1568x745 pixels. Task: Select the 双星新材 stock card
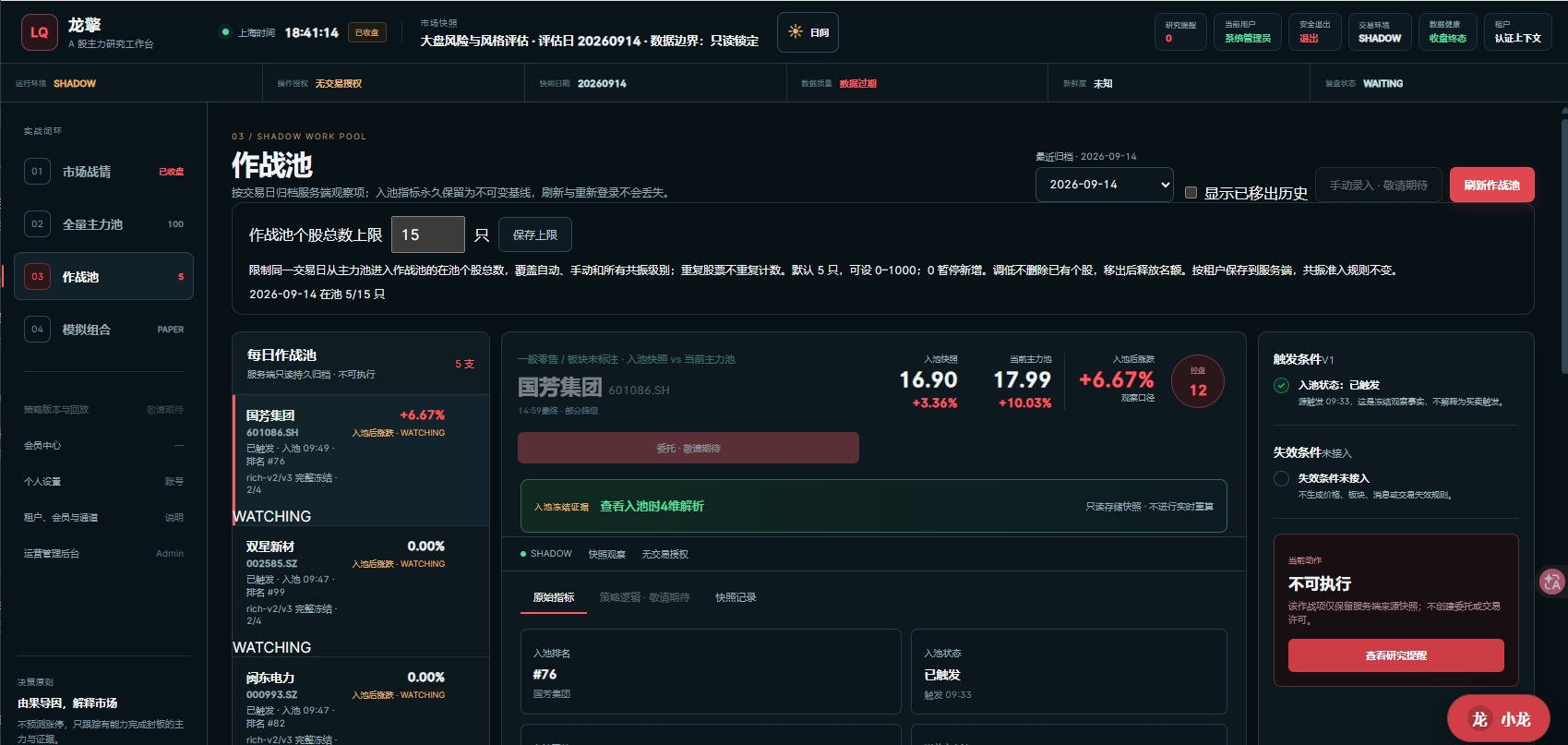coord(361,592)
